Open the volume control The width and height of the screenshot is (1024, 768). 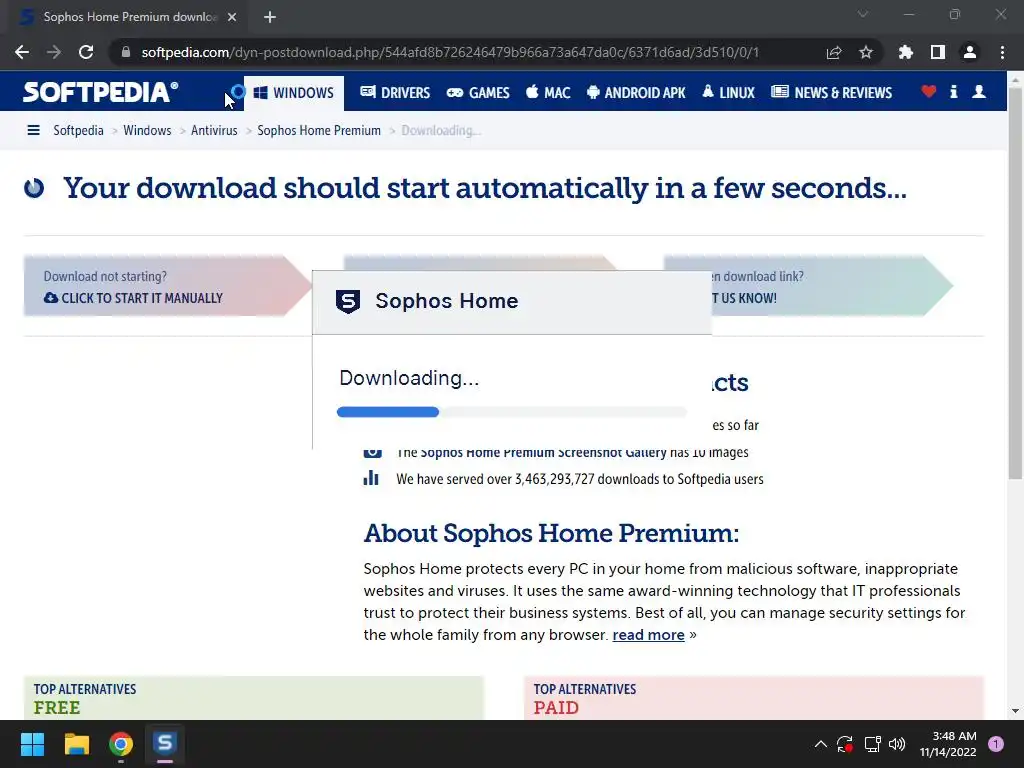pos(897,744)
